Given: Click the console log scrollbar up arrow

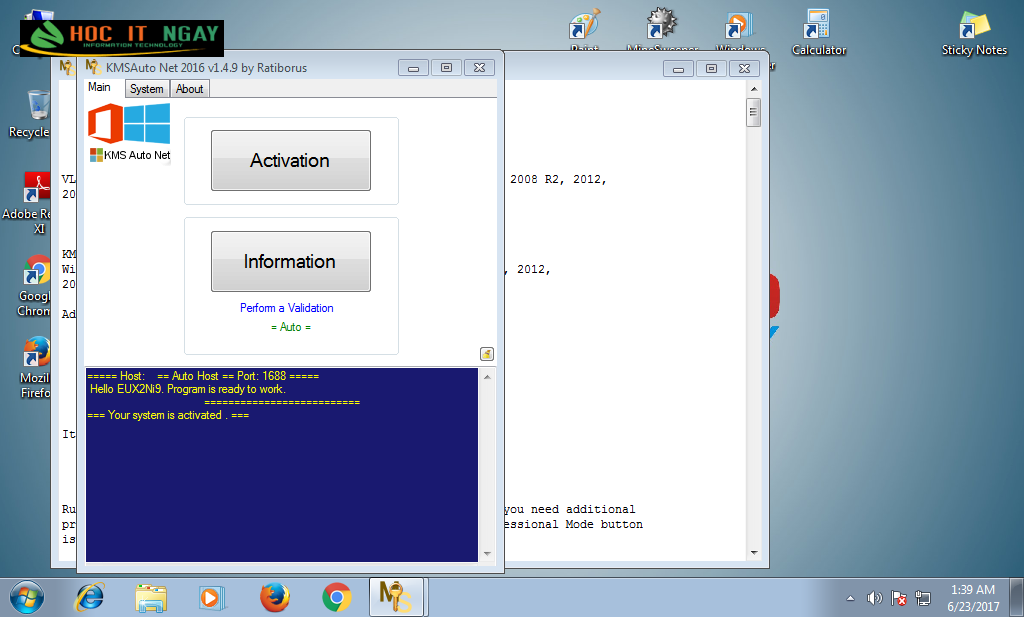Looking at the screenshot, I should [487, 377].
